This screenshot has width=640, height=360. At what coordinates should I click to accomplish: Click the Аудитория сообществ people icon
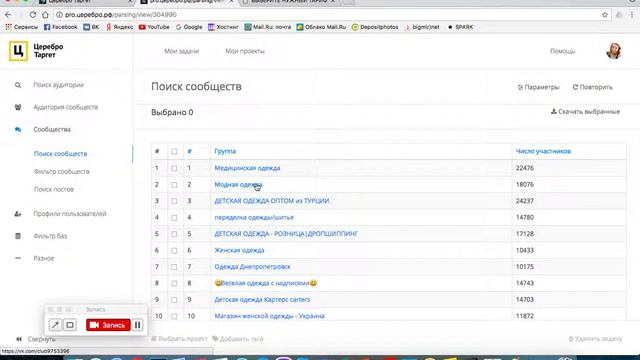point(18,107)
